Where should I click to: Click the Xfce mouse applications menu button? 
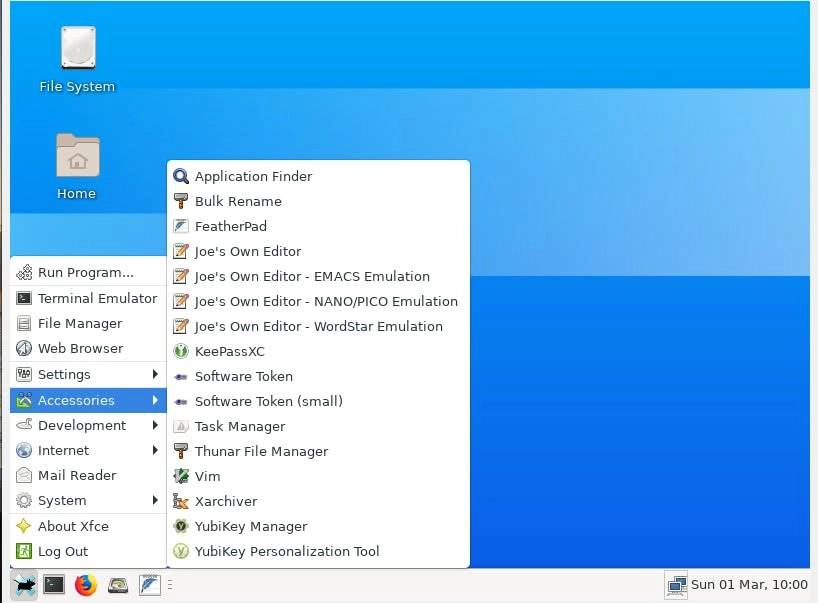[x=24, y=585]
